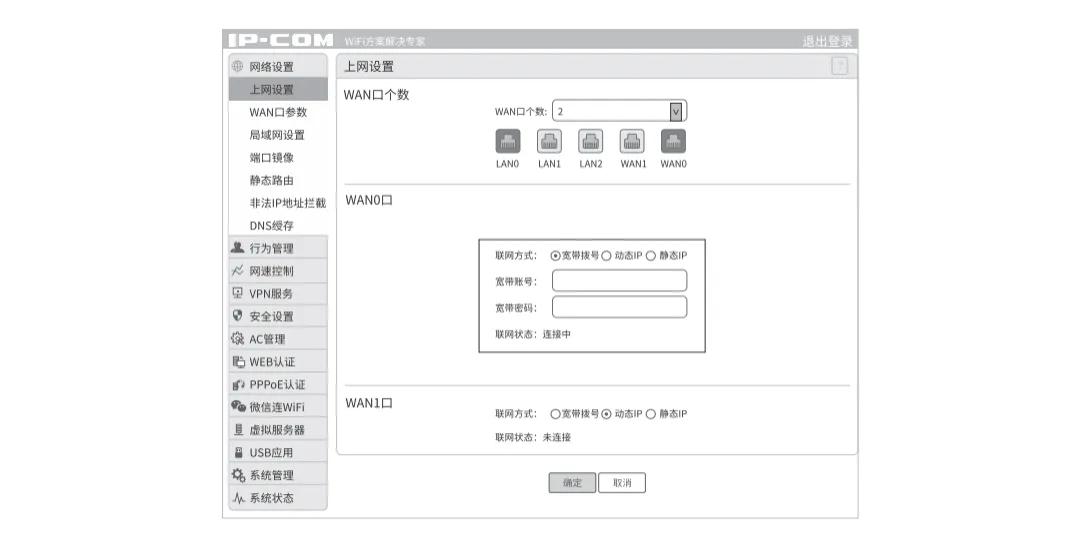
Task: Click the WAN0 port icon
Action: pyautogui.click(x=673, y=141)
